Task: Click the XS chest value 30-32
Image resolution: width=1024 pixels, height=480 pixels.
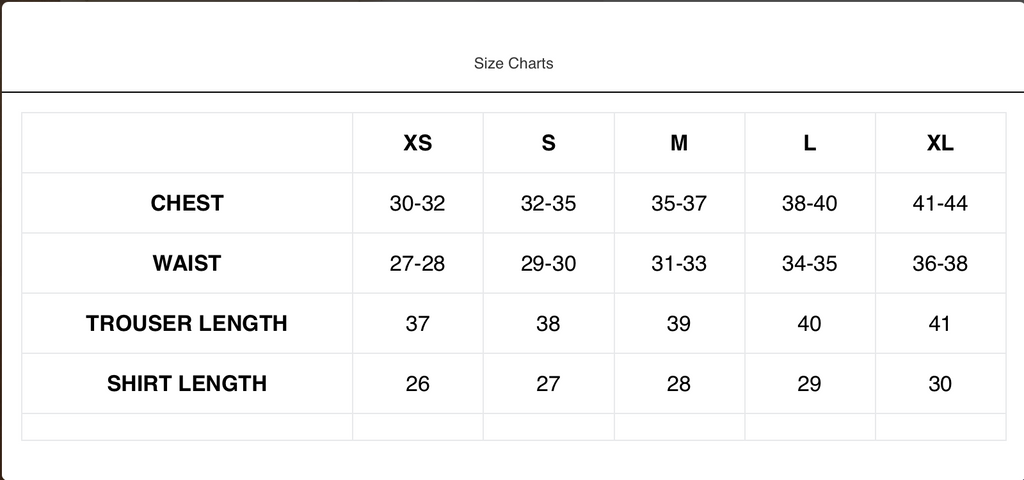Action: tap(418, 204)
